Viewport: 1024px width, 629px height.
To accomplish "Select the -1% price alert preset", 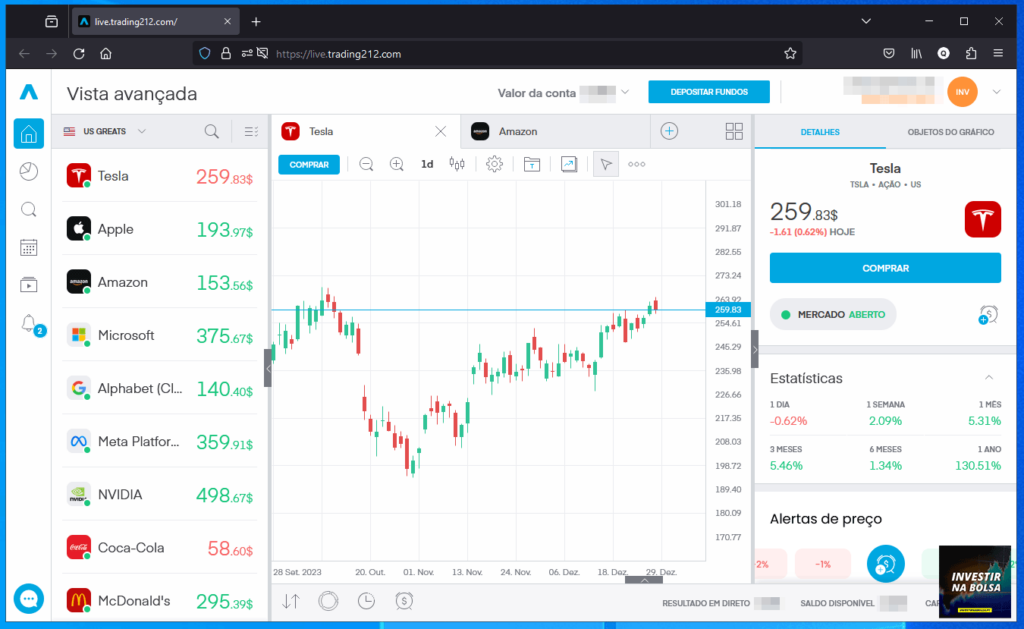I will (x=823, y=564).
